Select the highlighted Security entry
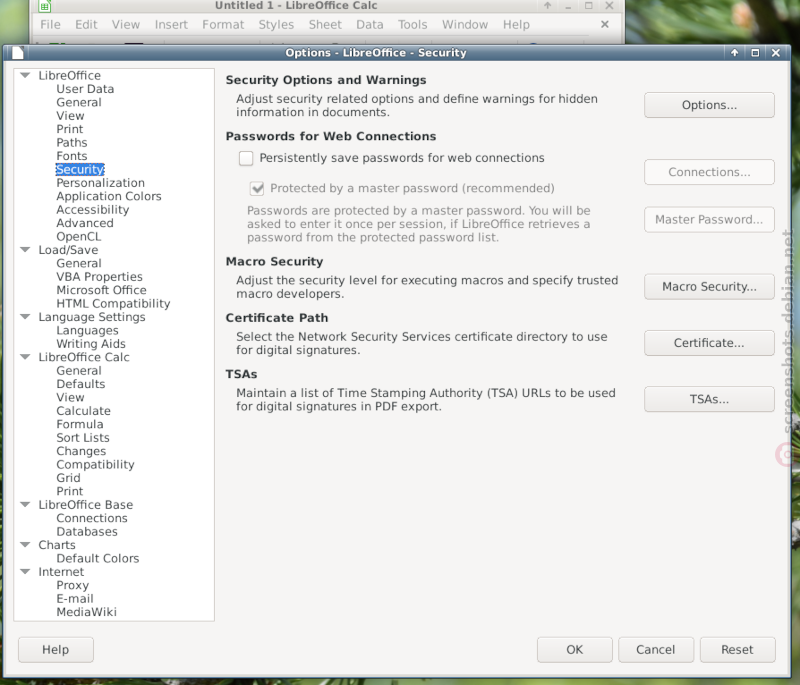 click(x=80, y=169)
